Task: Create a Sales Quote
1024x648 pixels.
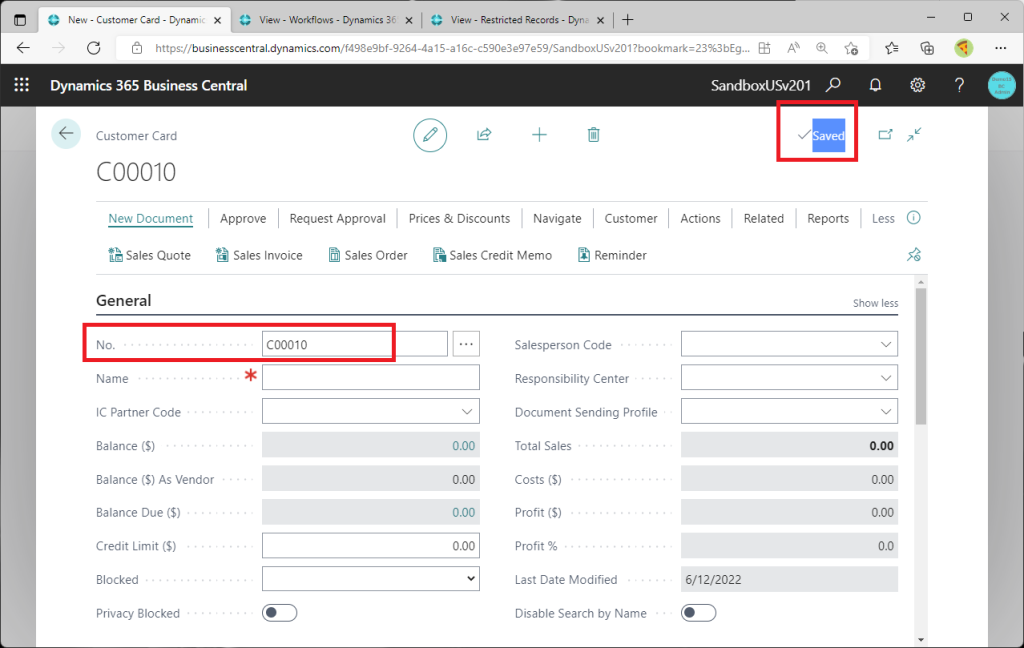Action: 150,255
